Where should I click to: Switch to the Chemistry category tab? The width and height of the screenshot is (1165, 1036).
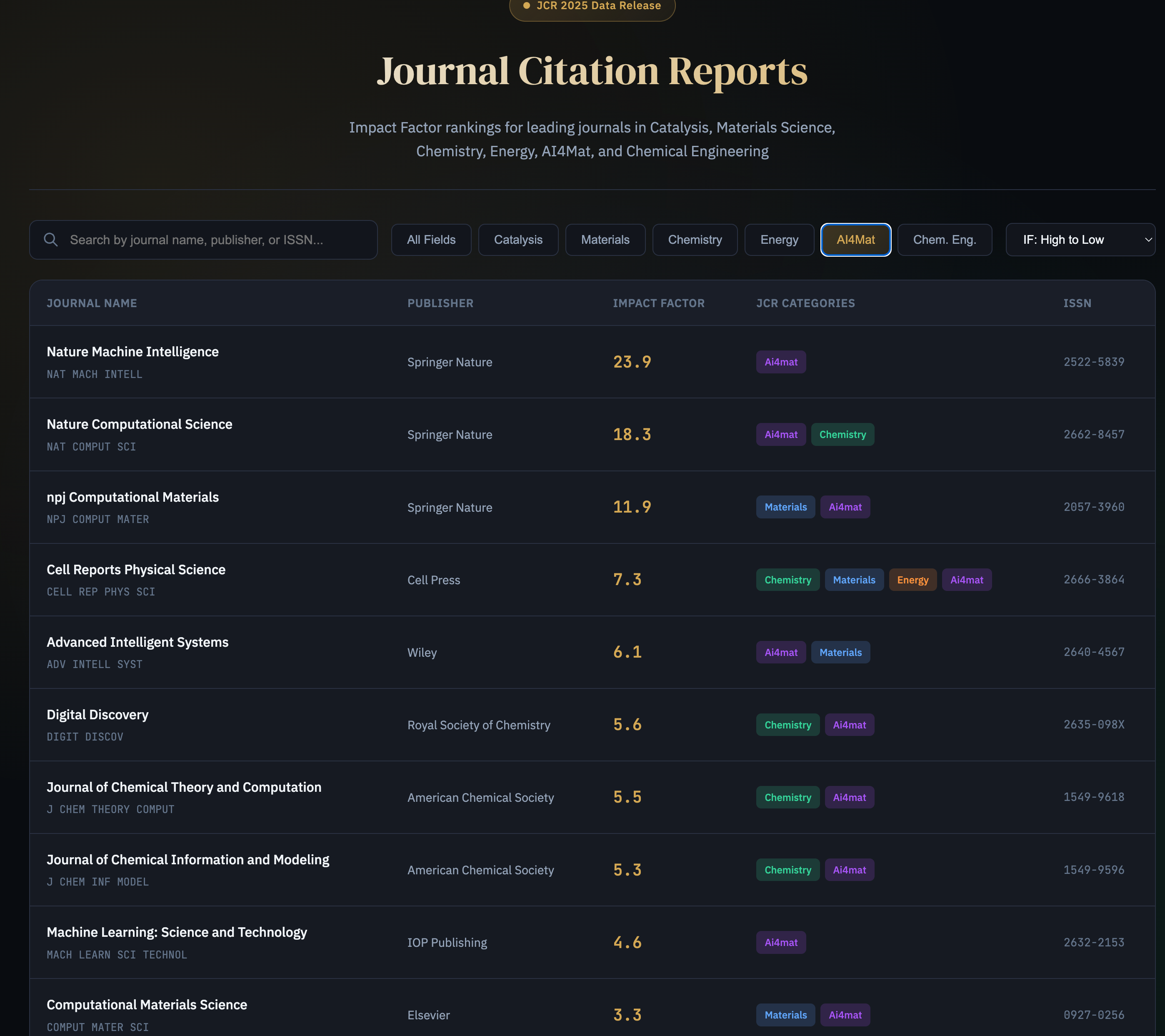click(x=695, y=240)
